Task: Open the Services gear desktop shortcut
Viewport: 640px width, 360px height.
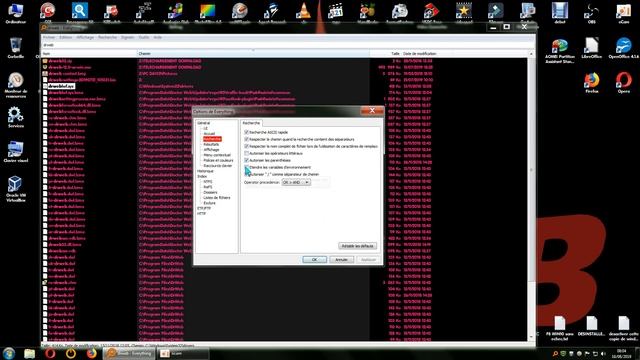Action: (x=16, y=117)
